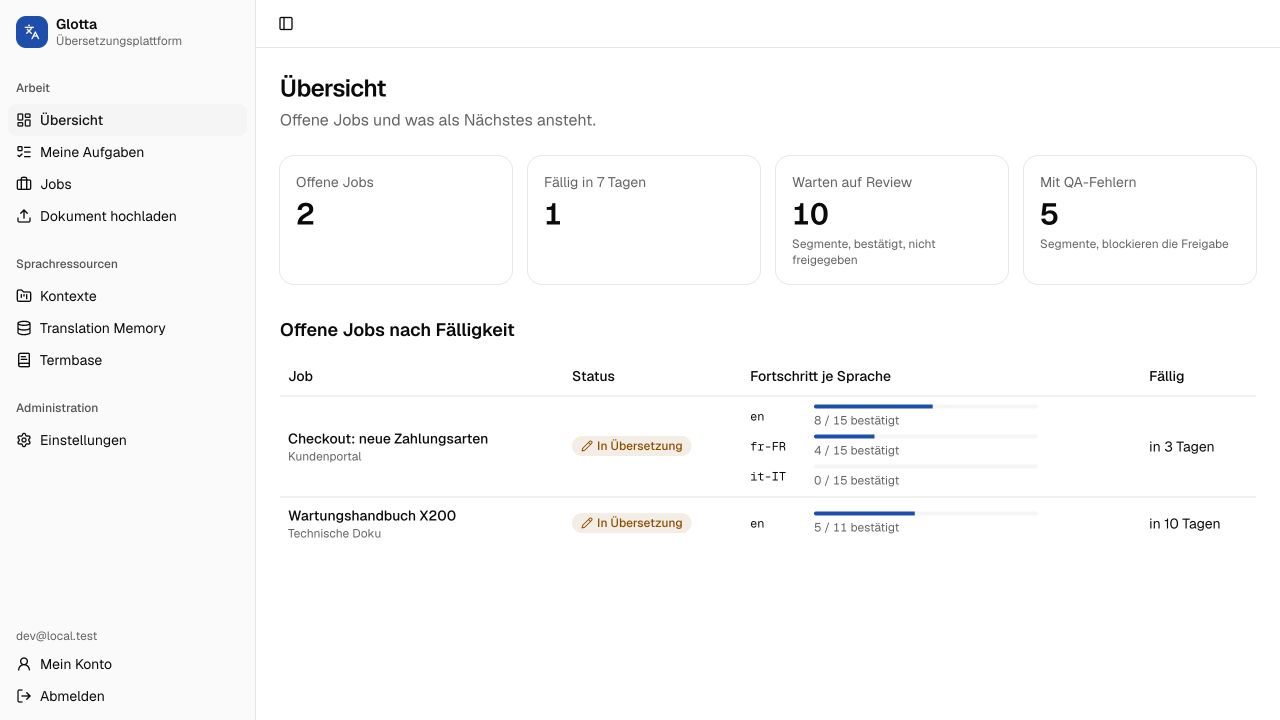Screen dimensions: 1280x720
Task: Click pencil icon in Checkout job status badge
Action: [x=587, y=446]
